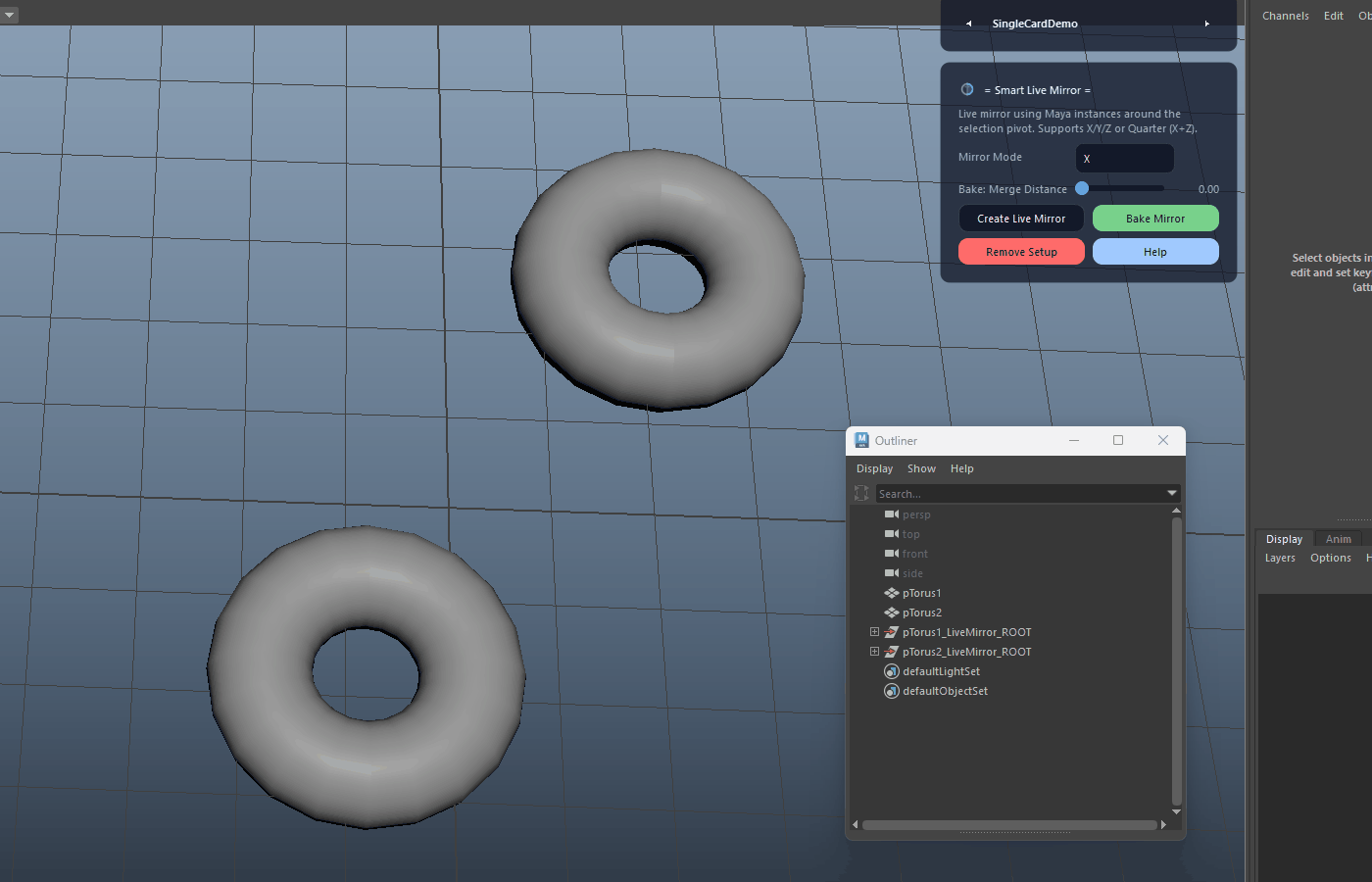Click the Create Live Mirror button
This screenshot has width=1372, height=882.
coord(1021,219)
